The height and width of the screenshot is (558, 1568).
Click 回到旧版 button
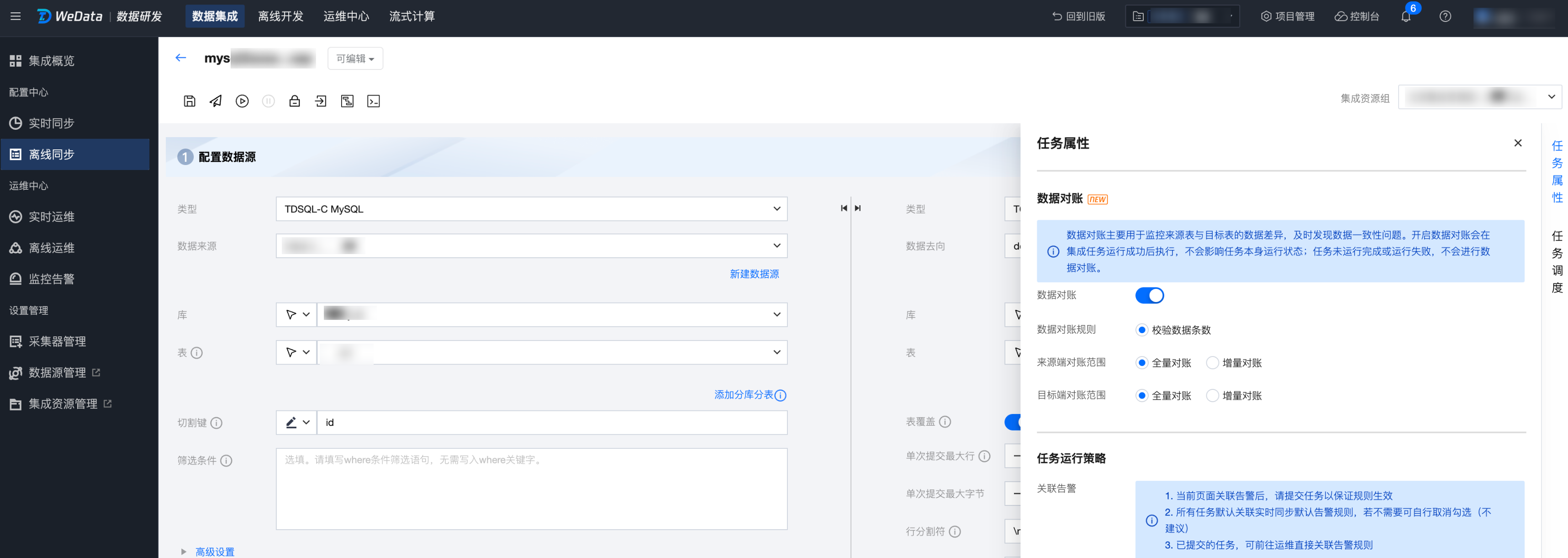point(1079,16)
